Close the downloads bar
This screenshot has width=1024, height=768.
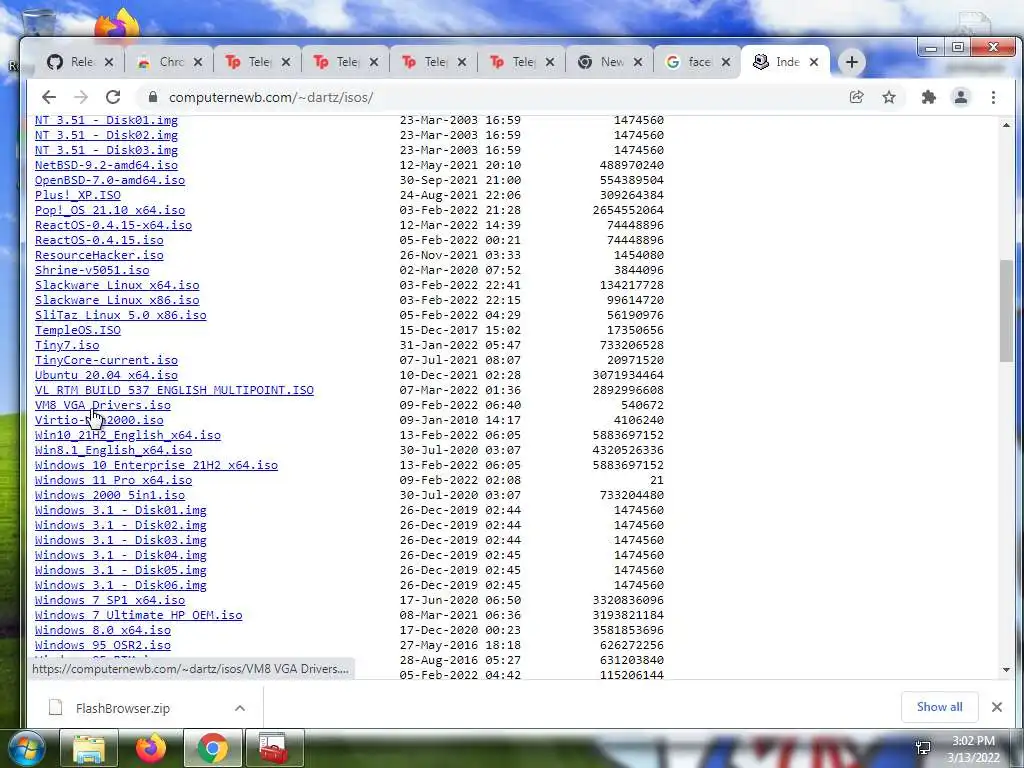pyautogui.click(x=997, y=707)
